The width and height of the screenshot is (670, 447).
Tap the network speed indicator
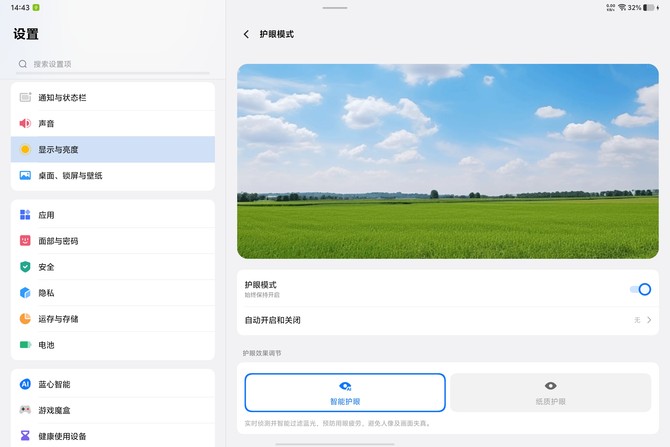tap(611, 7)
